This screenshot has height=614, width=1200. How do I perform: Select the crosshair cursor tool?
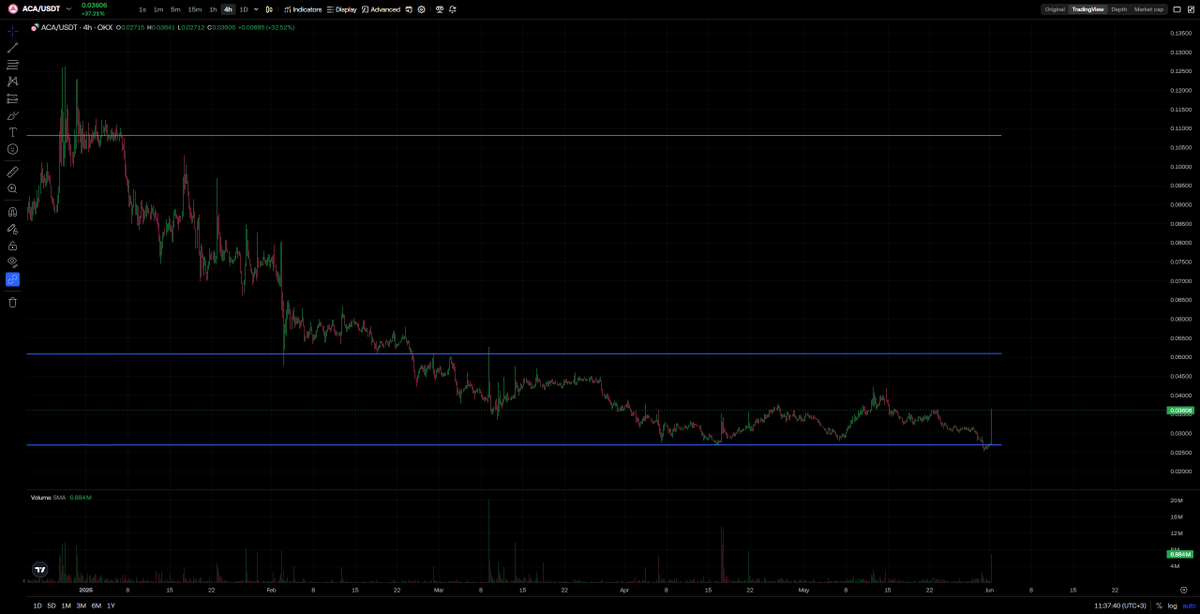click(x=13, y=31)
